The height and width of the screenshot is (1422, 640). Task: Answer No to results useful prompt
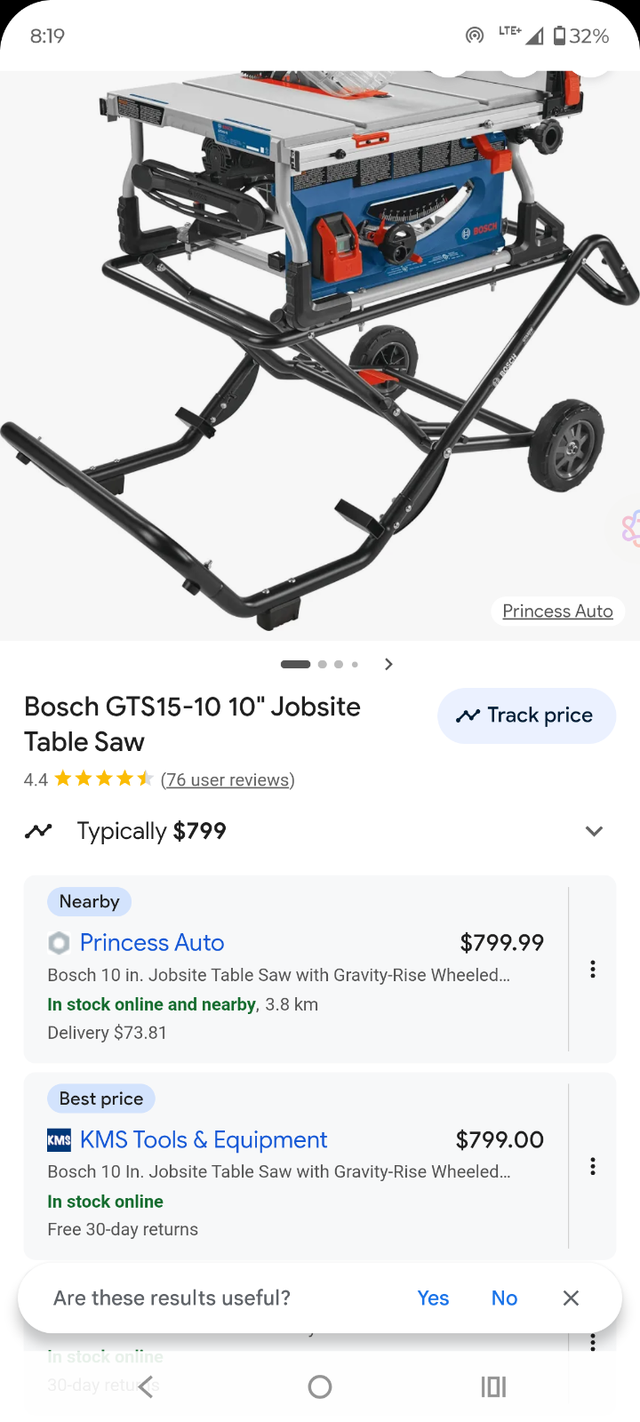504,1298
